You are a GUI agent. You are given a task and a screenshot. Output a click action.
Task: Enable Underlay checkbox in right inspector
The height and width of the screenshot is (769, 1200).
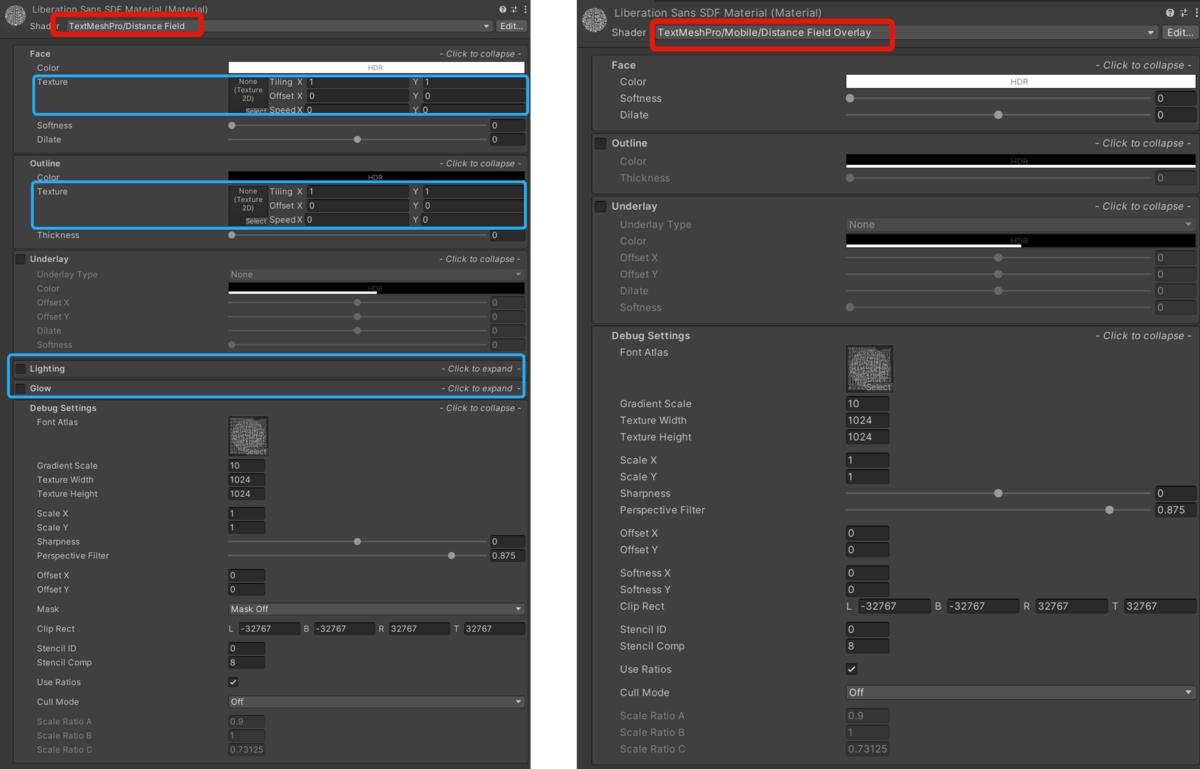(x=600, y=206)
